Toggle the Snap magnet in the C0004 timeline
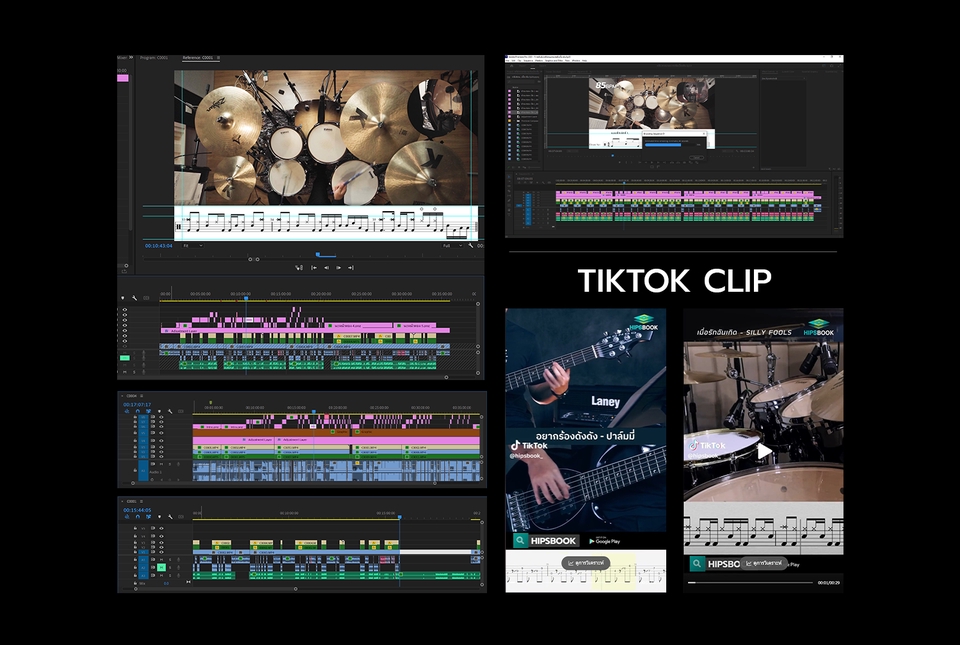This screenshot has height=645, width=960. pos(138,411)
